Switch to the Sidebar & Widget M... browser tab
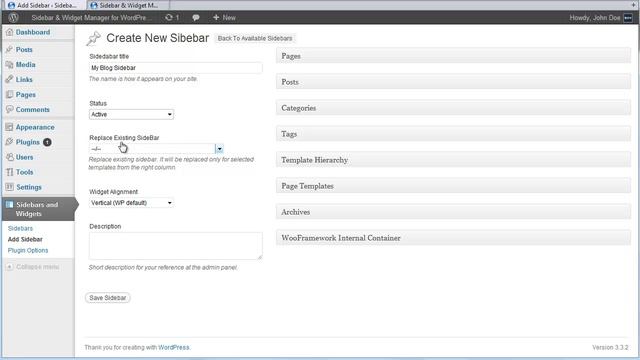Image resolution: width=640 pixels, height=360 pixels. (x=127, y=5)
